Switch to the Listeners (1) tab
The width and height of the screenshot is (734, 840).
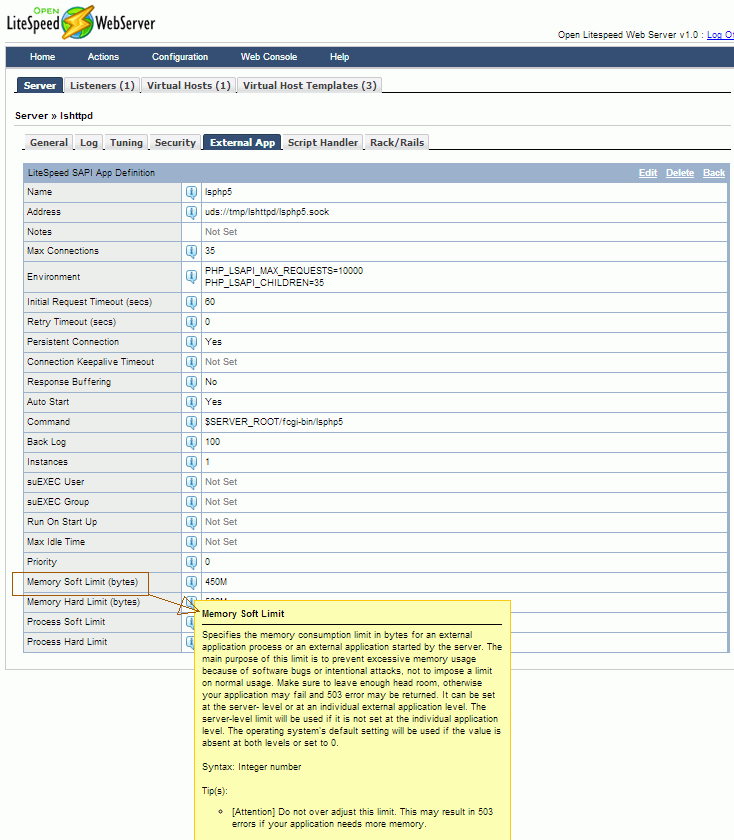(x=102, y=85)
